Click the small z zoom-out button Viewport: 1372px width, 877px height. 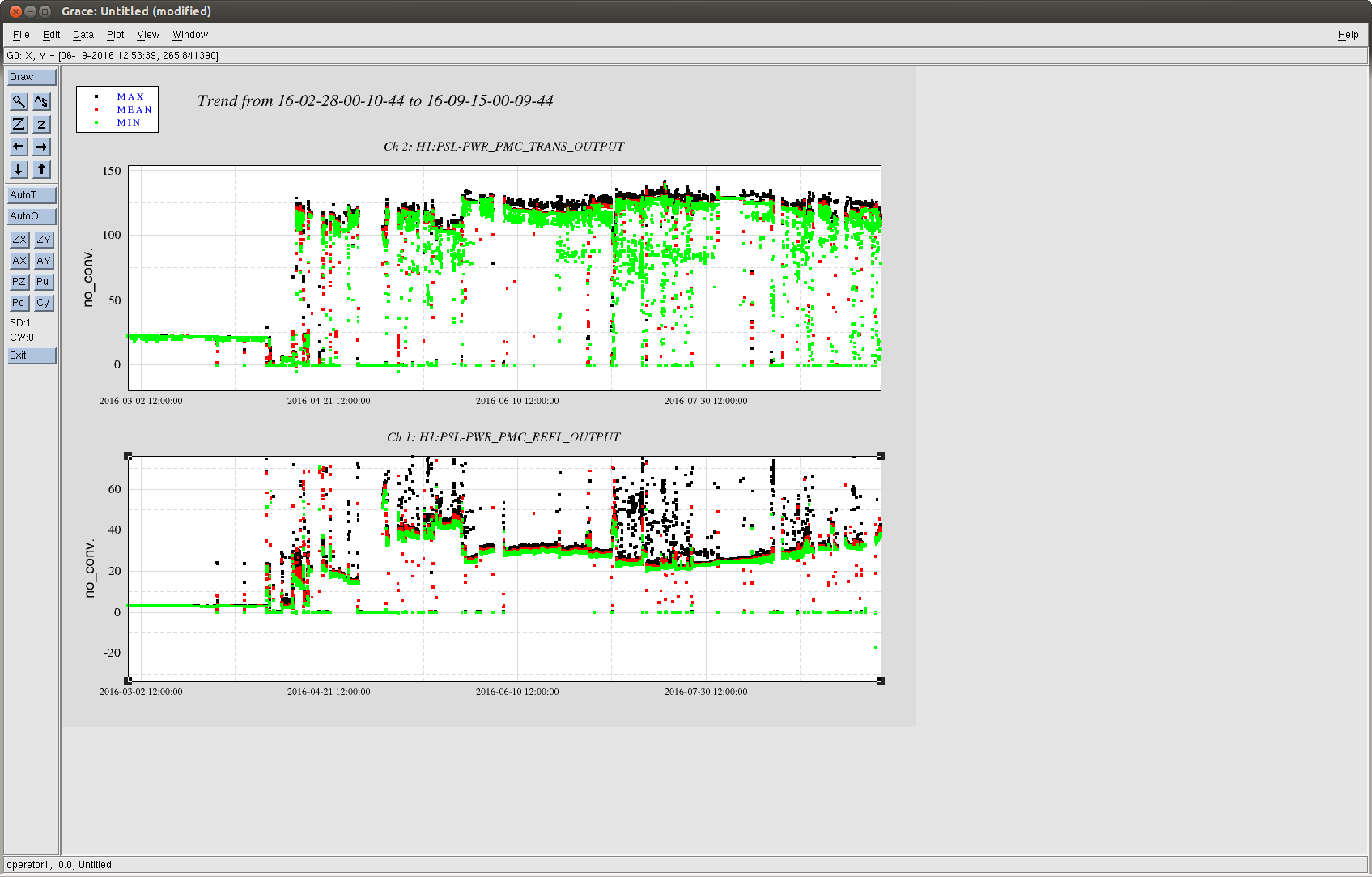[x=41, y=124]
